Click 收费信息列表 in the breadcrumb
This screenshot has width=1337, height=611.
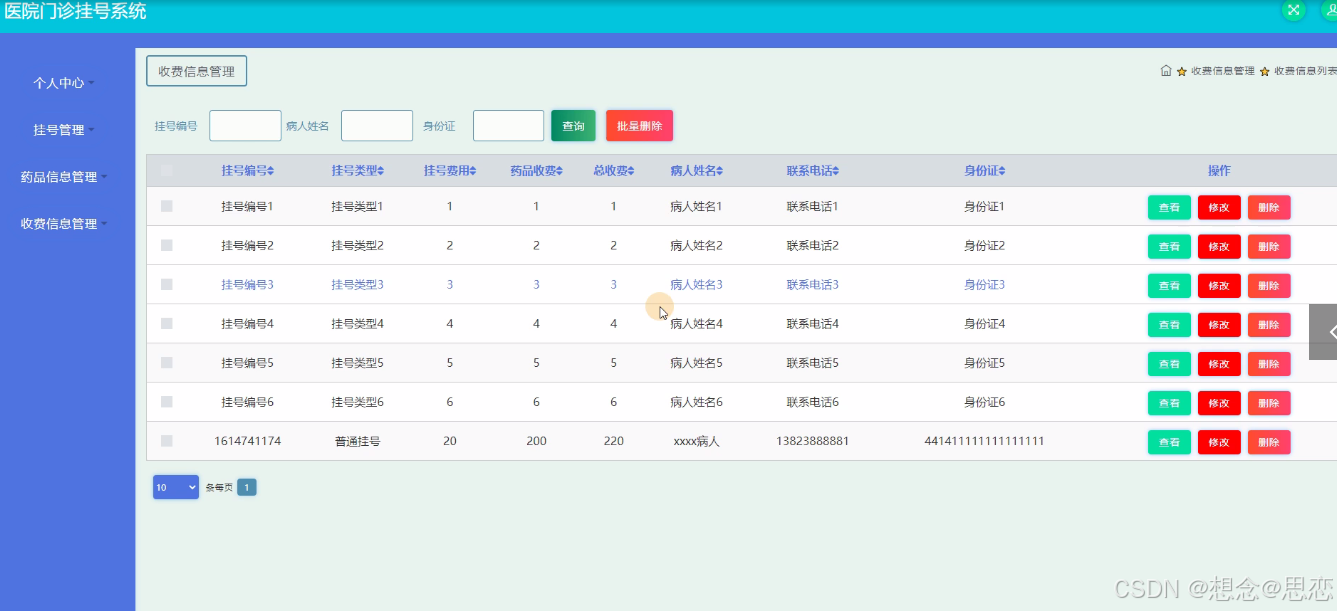1305,71
